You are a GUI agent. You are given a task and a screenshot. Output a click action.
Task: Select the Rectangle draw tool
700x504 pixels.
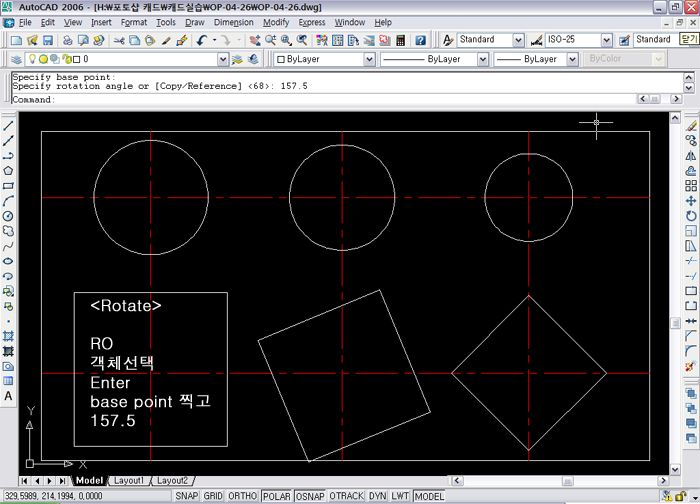point(8,186)
